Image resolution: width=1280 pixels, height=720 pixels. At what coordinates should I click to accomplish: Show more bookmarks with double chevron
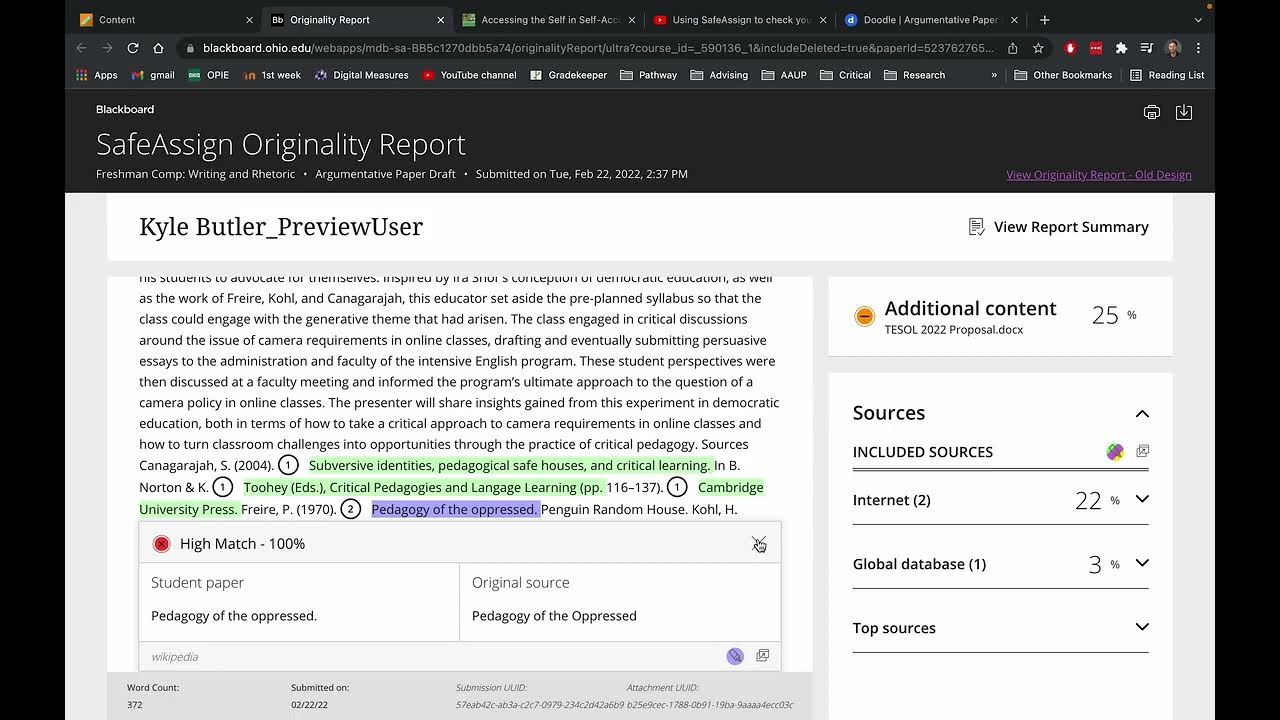994,75
